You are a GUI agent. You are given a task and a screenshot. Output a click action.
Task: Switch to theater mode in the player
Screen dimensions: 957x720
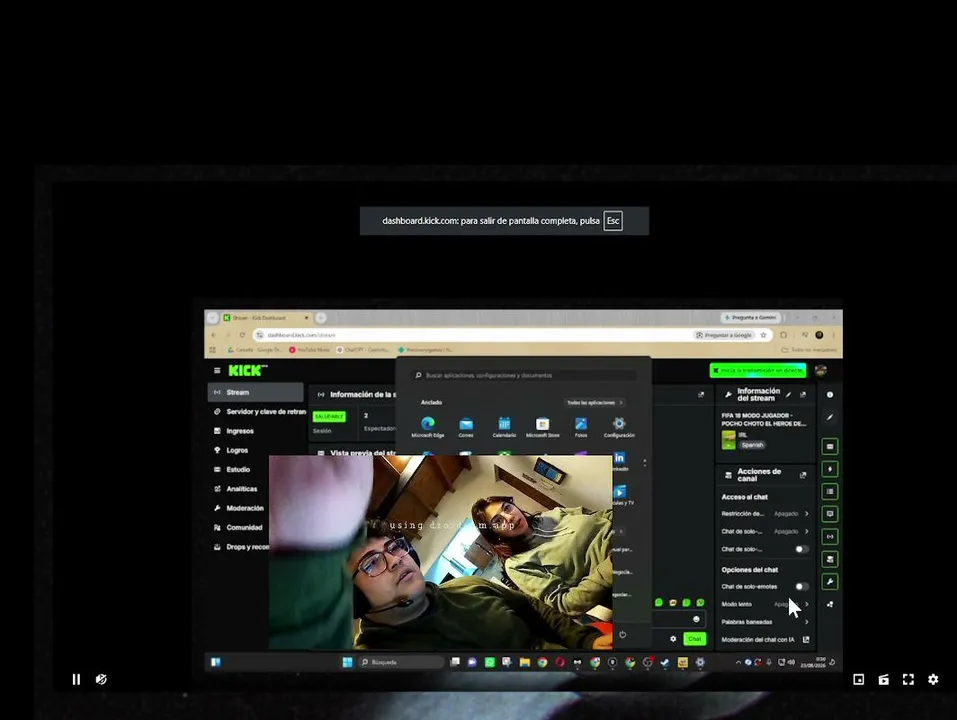pos(883,679)
